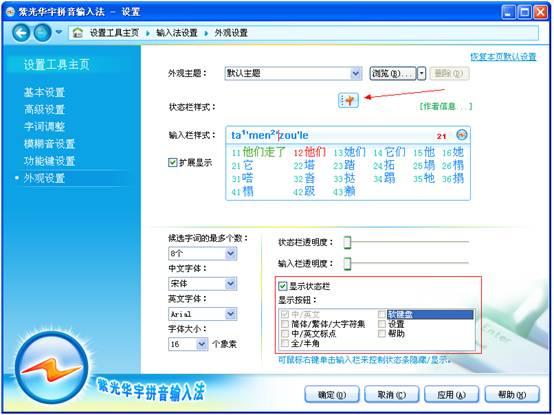Toggle 全/半角 checkbox
This screenshot has height=415, width=554.
[x=285, y=343]
